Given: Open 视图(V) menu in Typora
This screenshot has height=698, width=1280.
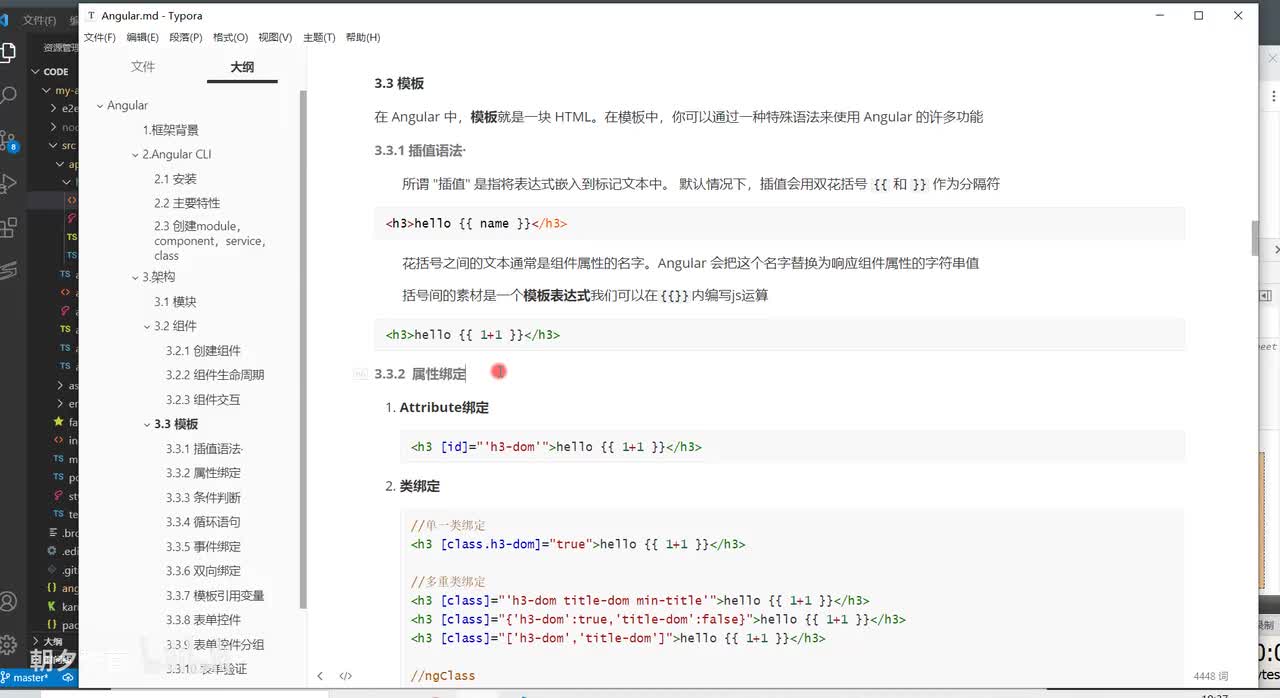Looking at the screenshot, I should coord(275,37).
